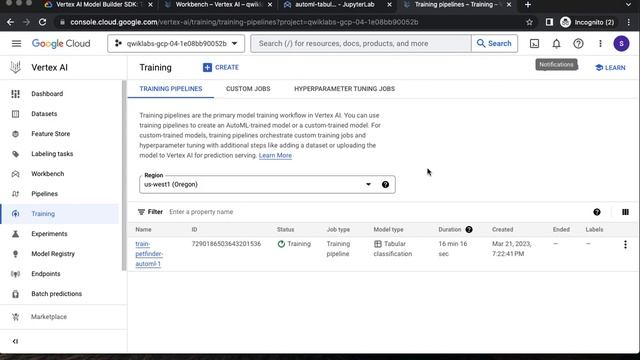
Task: Go back in the browser
Action: click(x=11, y=22)
